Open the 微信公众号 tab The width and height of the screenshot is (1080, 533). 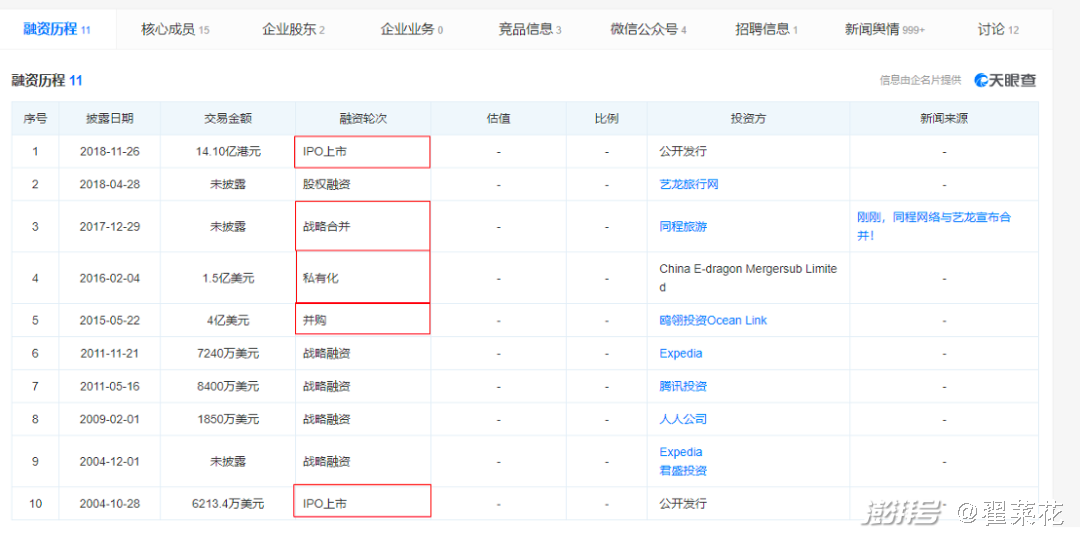pos(648,29)
